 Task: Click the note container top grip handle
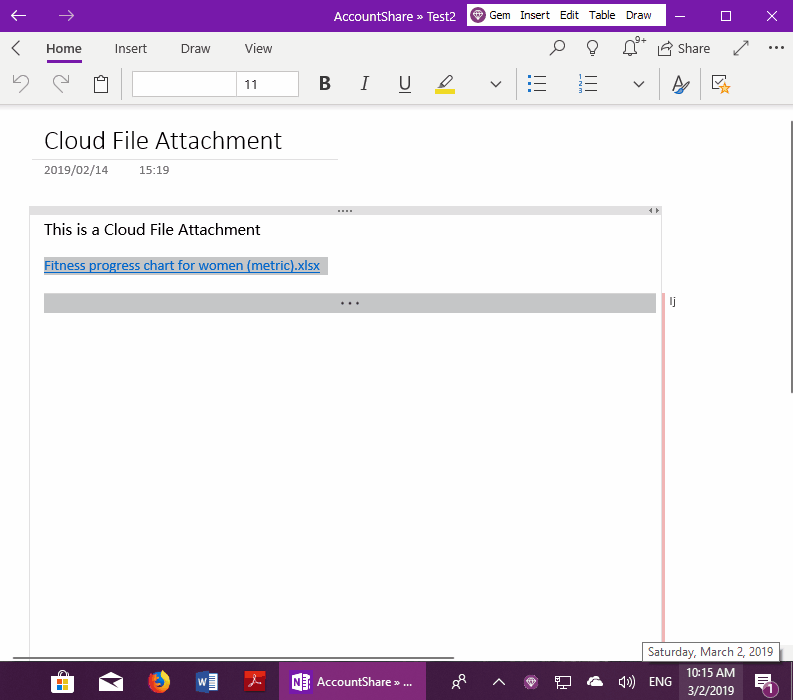pyautogui.click(x=345, y=210)
